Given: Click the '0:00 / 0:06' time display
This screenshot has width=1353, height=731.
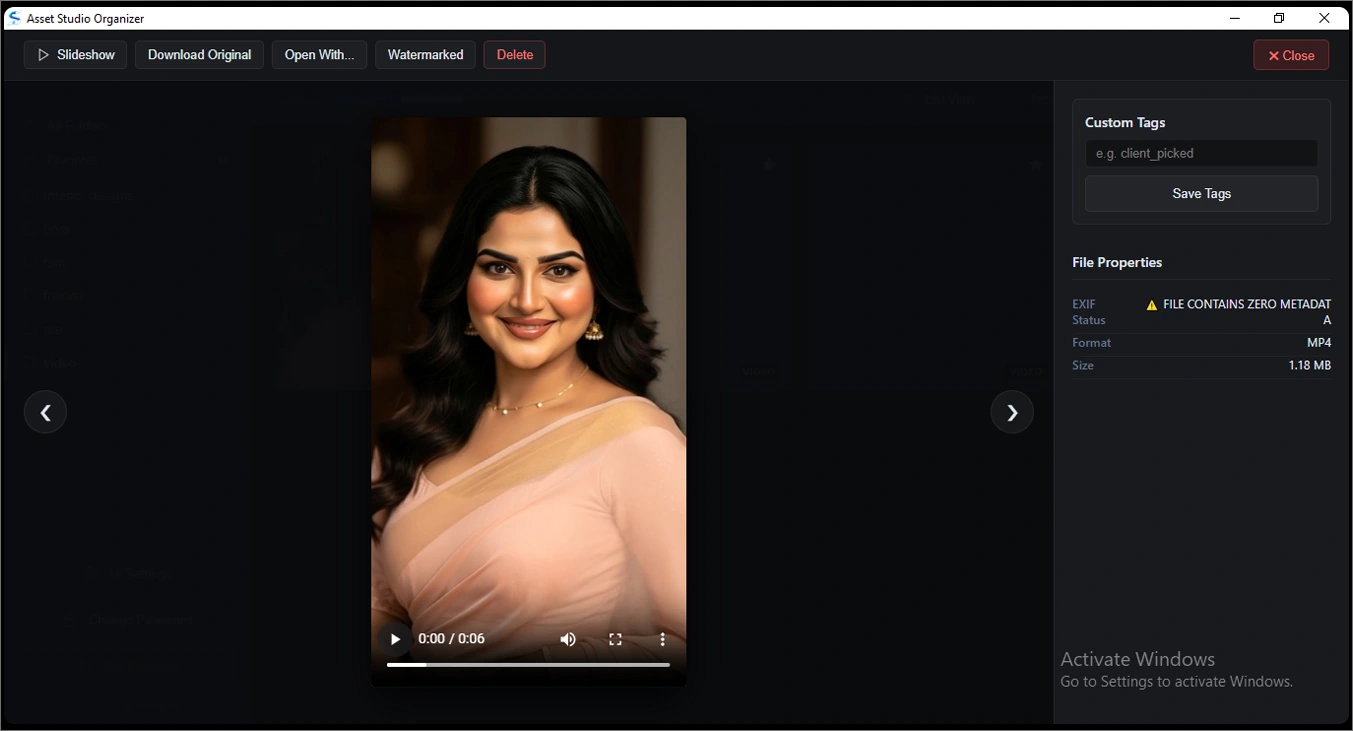Looking at the screenshot, I should (x=451, y=639).
